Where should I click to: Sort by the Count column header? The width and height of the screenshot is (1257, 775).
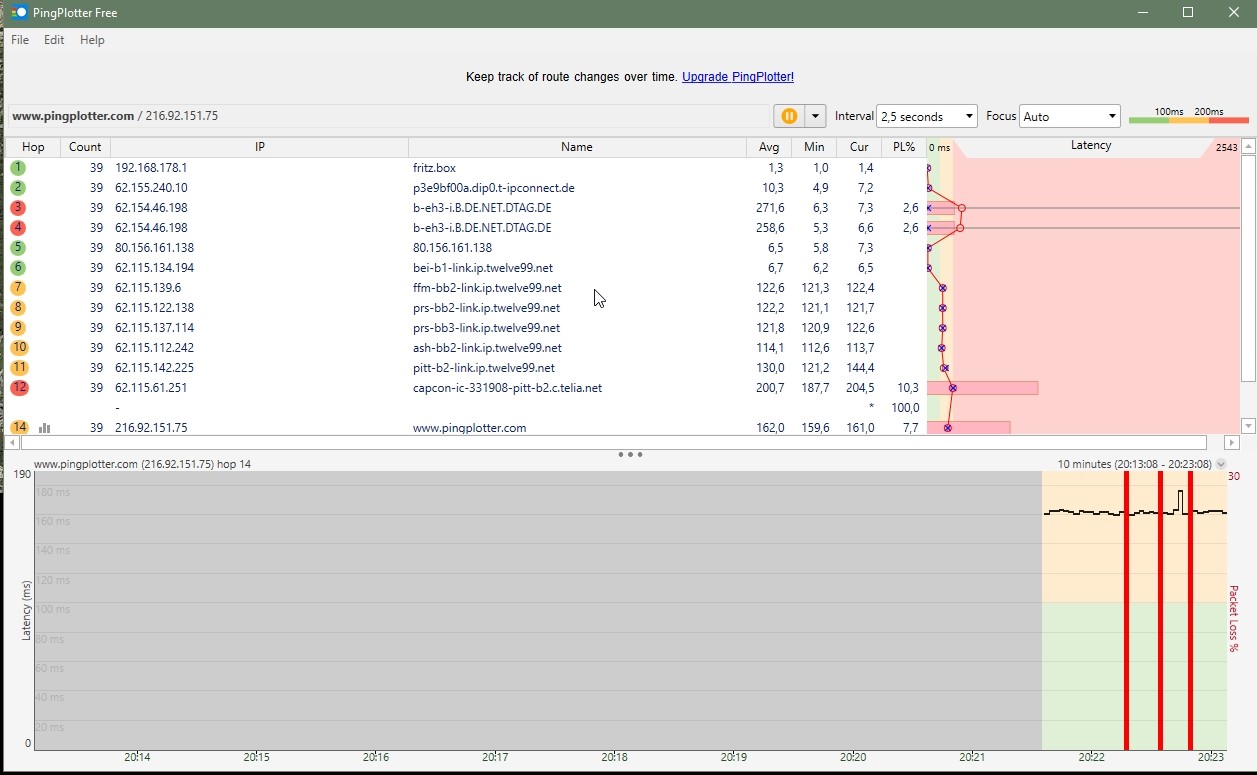[85, 147]
